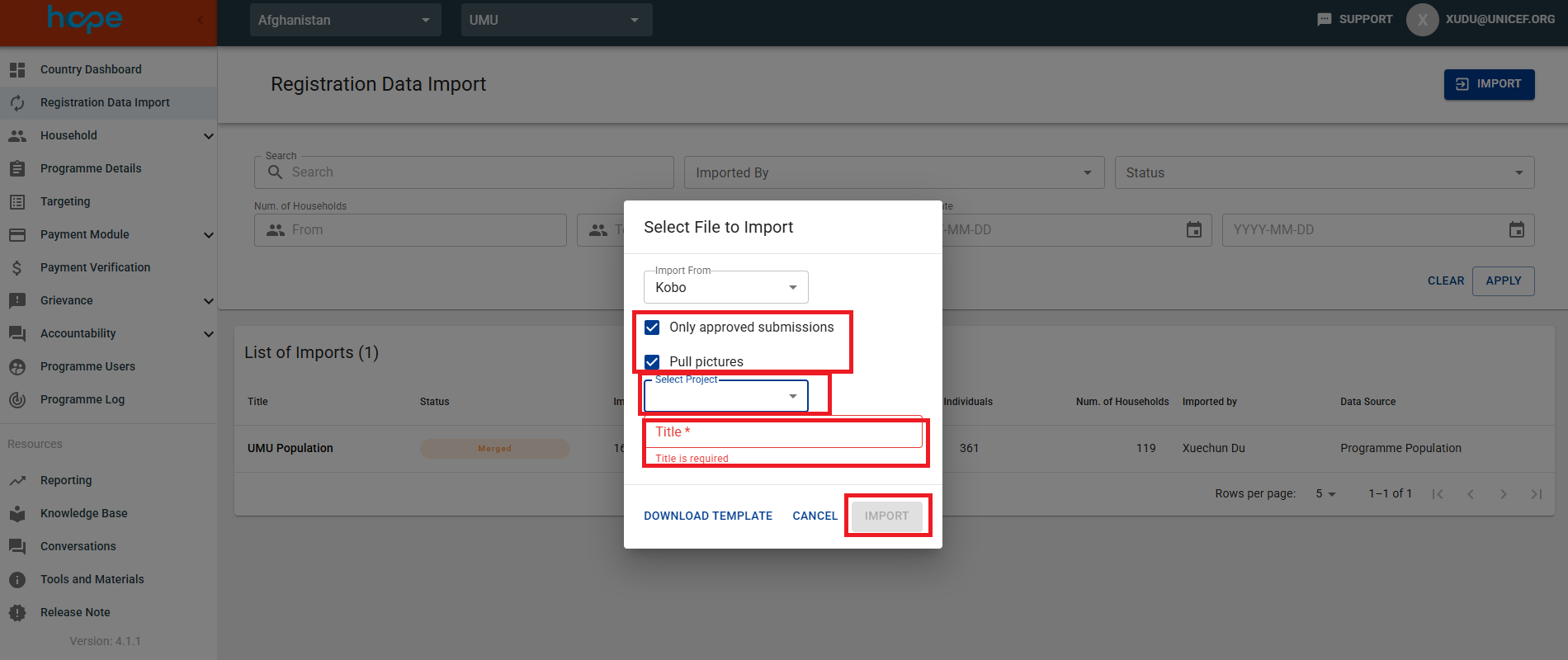The height and width of the screenshot is (660, 1568).
Task: Open the Afghanistan country selector
Action: (345, 20)
